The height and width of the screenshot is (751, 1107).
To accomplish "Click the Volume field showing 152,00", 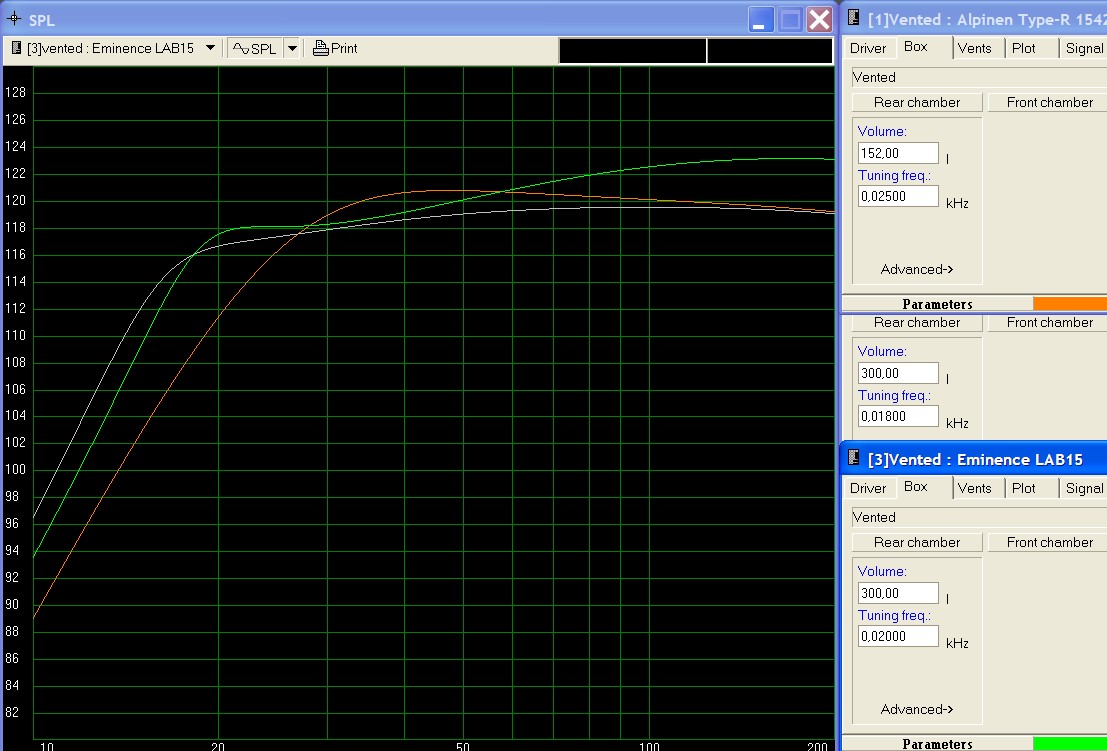I will pos(898,153).
